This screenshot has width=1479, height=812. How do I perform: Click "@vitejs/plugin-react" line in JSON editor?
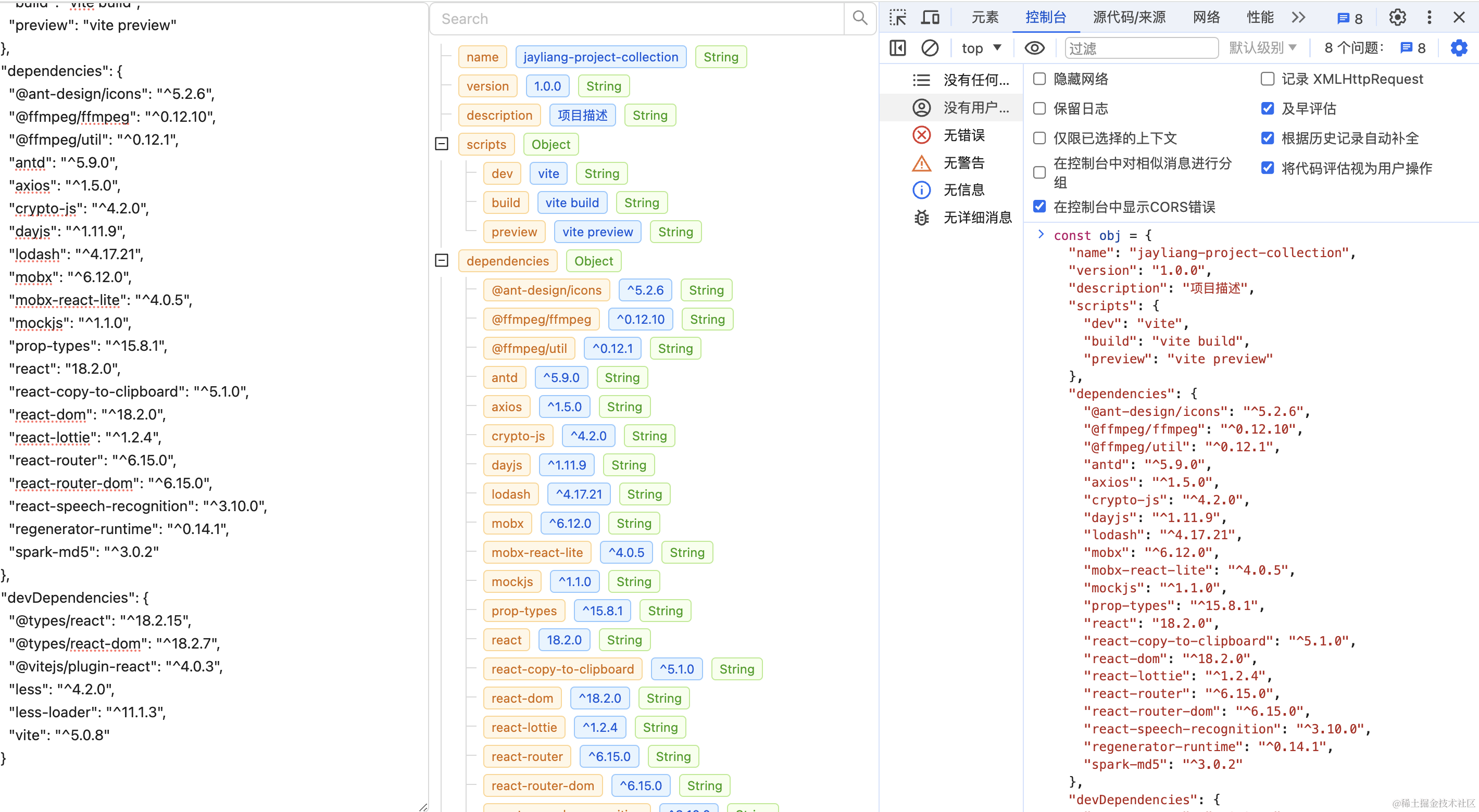coord(116,666)
